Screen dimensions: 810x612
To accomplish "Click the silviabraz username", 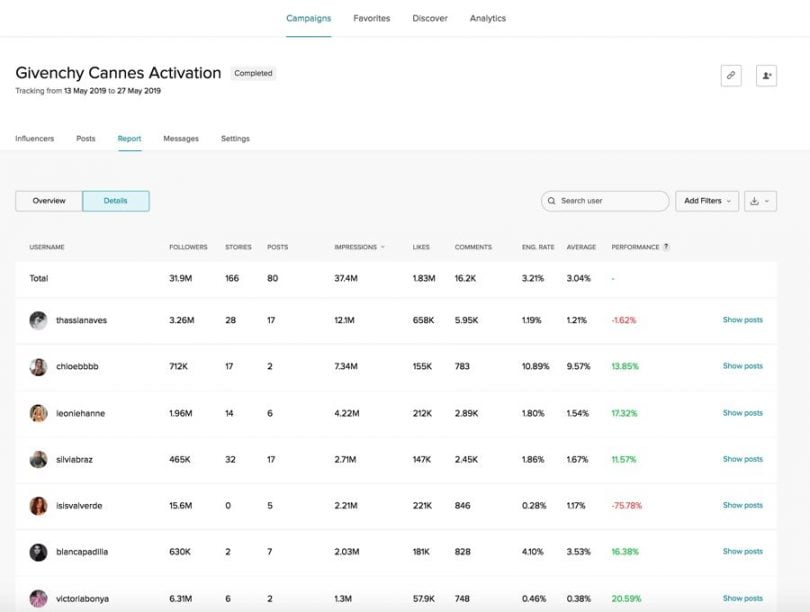I will (x=74, y=459).
